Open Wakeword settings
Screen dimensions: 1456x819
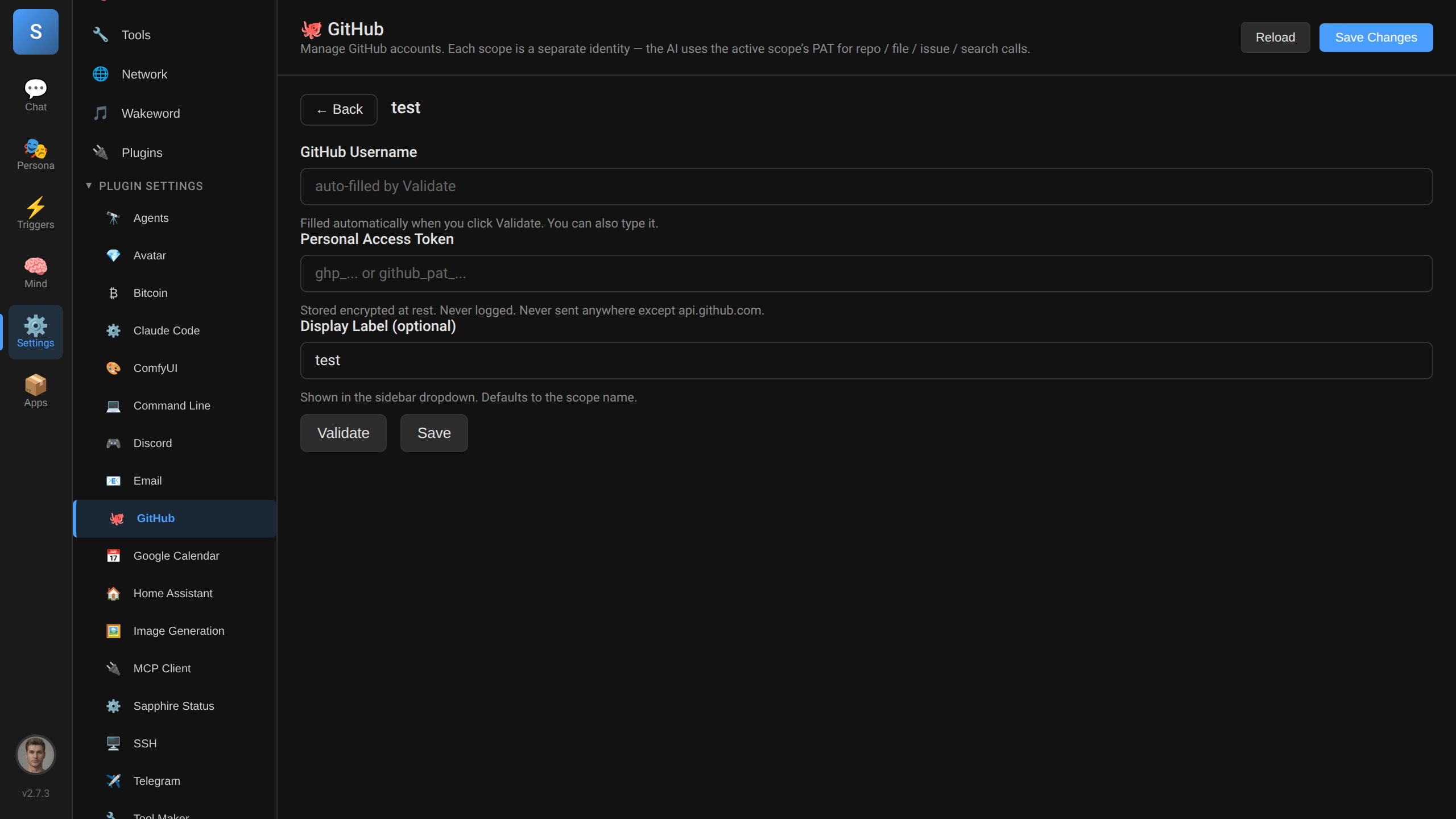175,113
